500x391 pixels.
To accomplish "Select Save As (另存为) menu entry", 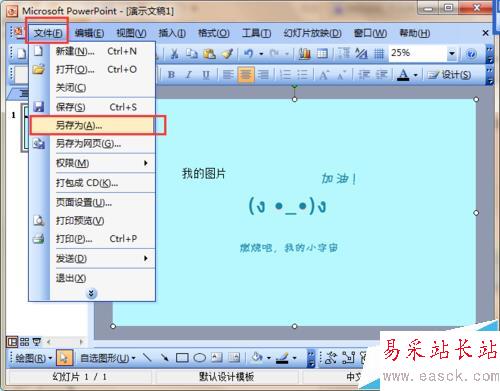I will tap(92, 125).
